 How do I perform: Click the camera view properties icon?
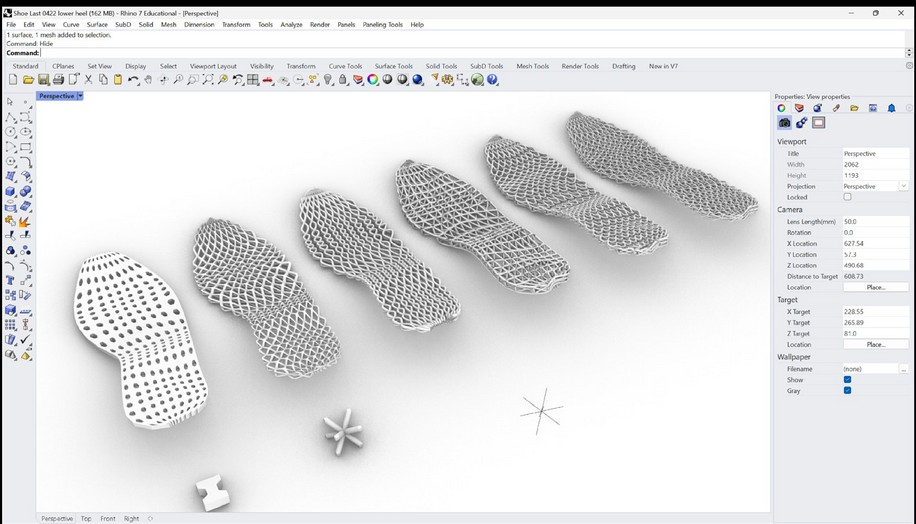pos(785,123)
